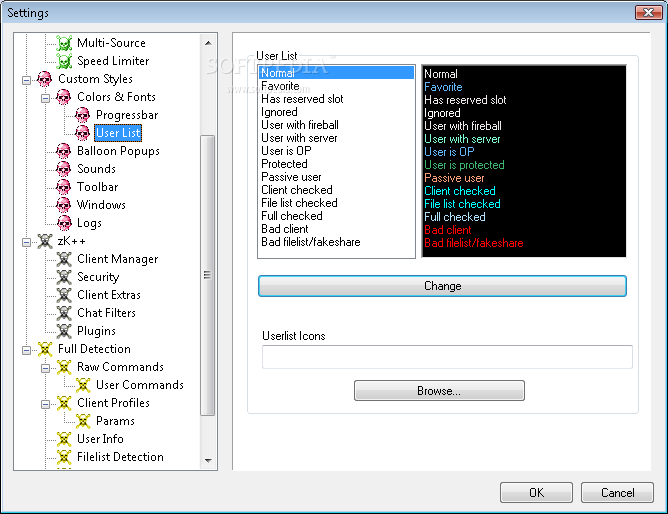Viewport: 668px width, 514px height.
Task: Click the yellow skull icon beside User Info
Action: pos(64,439)
